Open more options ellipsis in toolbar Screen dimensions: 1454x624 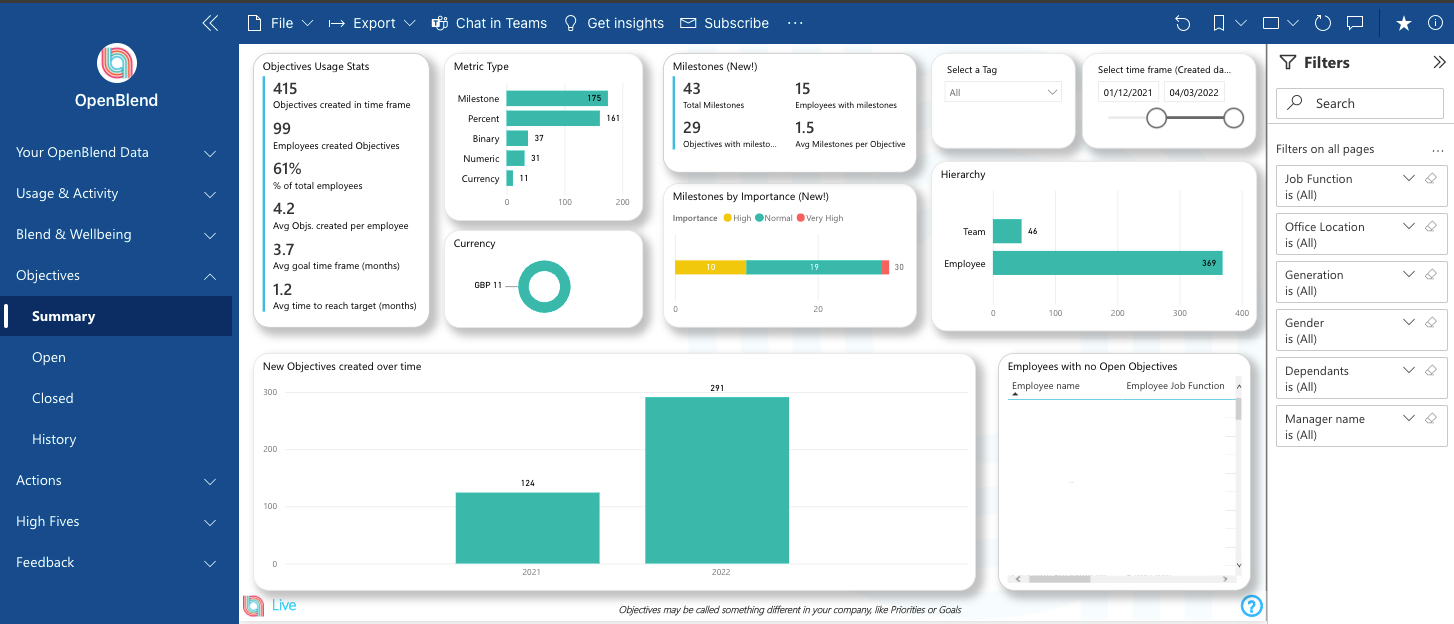pyautogui.click(x=795, y=23)
